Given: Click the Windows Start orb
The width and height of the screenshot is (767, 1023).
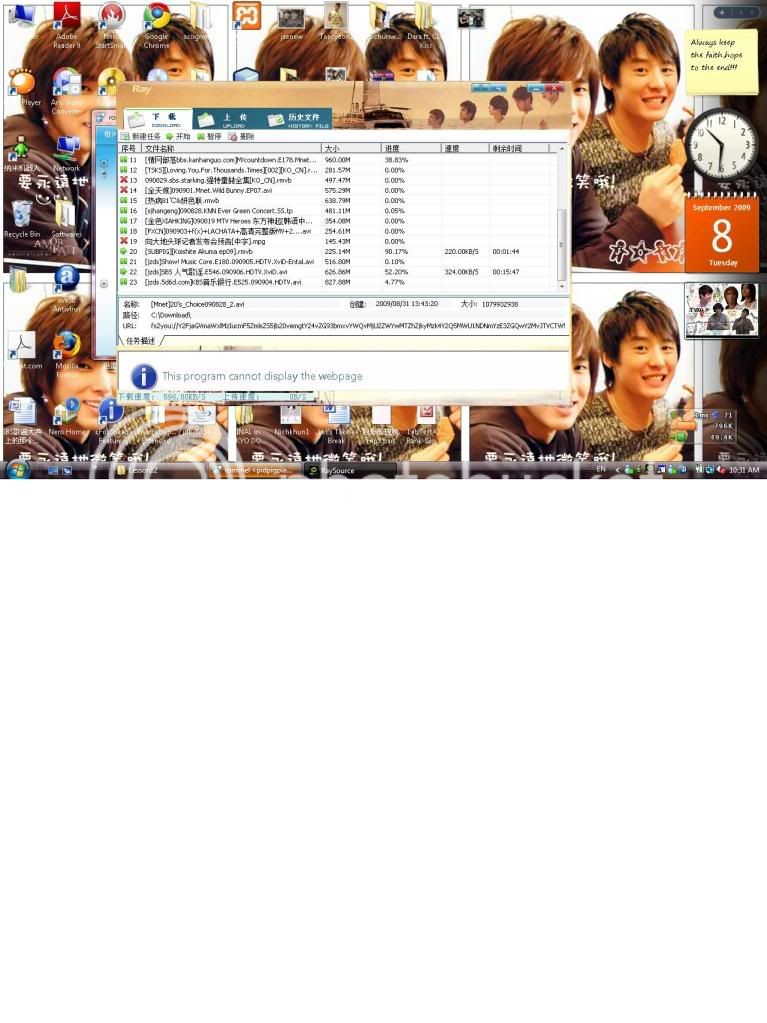Looking at the screenshot, I should pyautogui.click(x=17, y=470).
